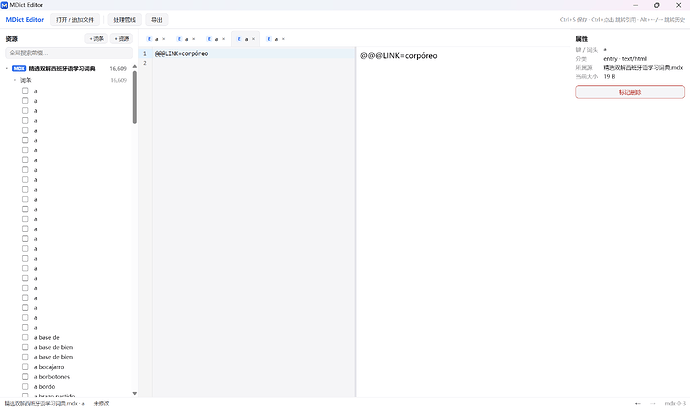Click the 16,609 count beside 词条
The image size is (690, 409).
tap(118, 80)
